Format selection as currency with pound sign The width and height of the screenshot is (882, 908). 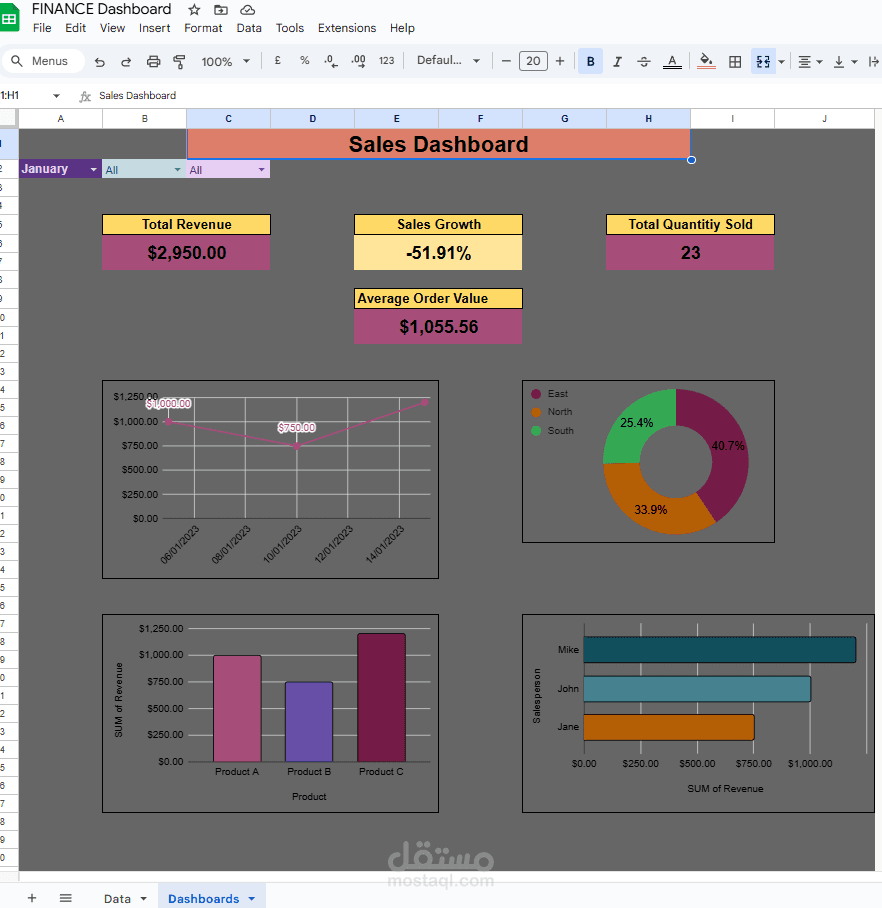277,61
